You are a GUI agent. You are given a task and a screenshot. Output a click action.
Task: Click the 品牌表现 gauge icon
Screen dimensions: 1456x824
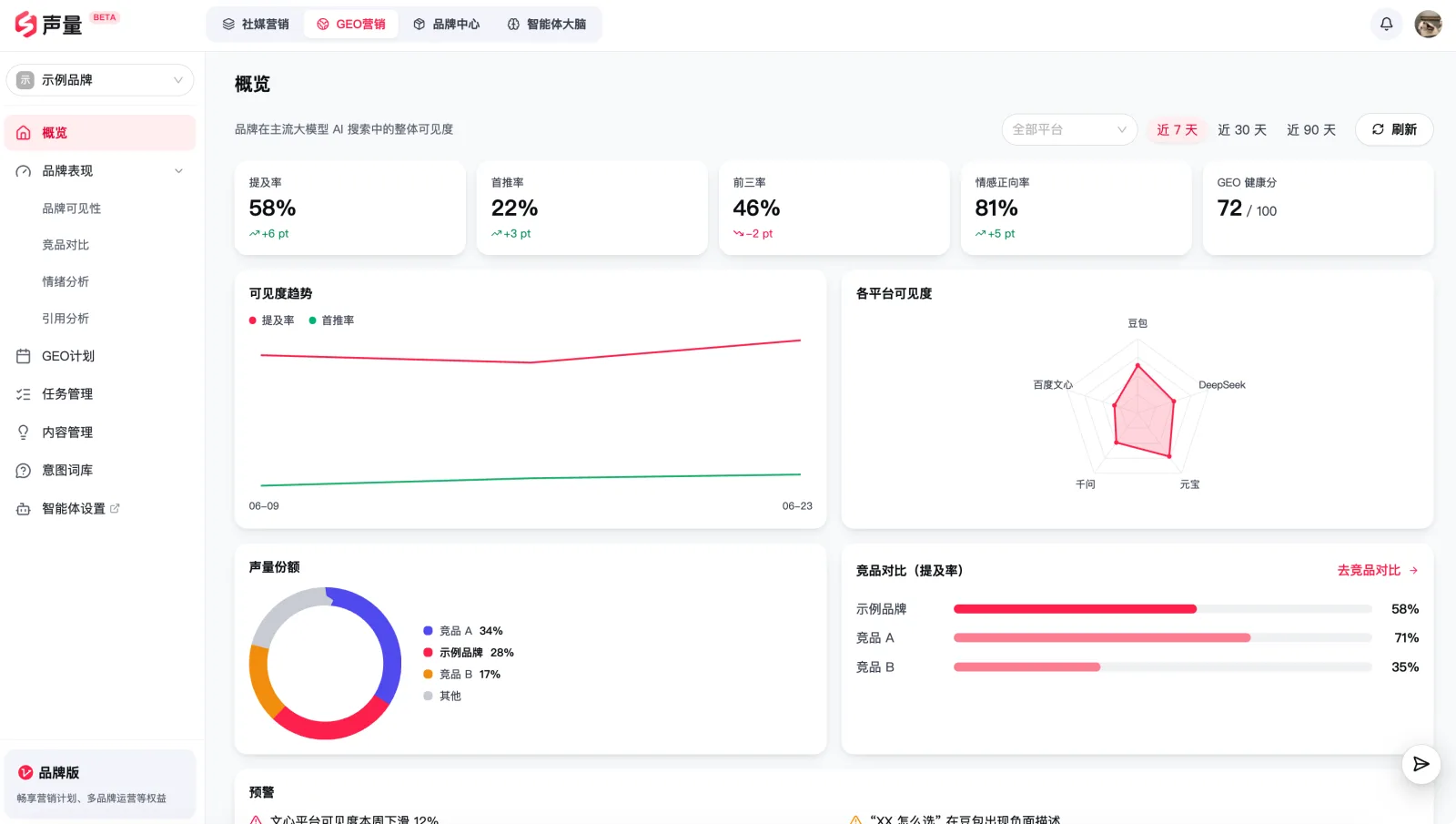(24, 171)
